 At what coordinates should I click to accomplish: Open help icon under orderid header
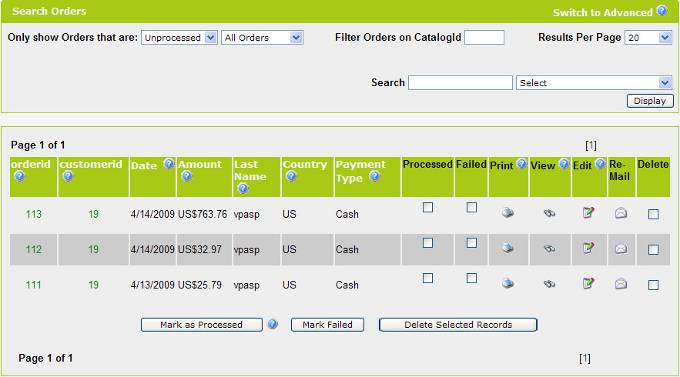20,176
